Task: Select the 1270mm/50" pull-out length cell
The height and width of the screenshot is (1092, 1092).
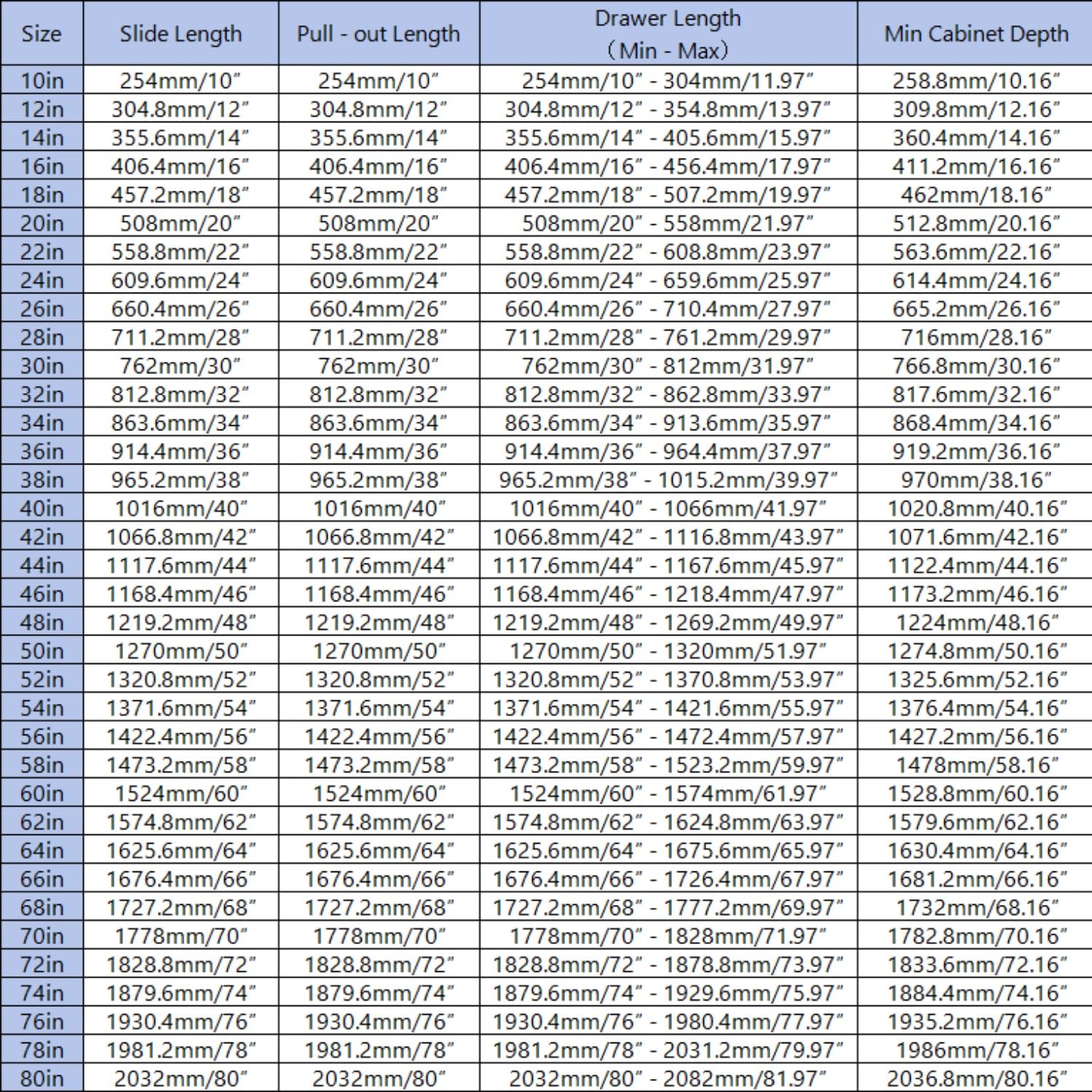Action: (x=379, y=651)
